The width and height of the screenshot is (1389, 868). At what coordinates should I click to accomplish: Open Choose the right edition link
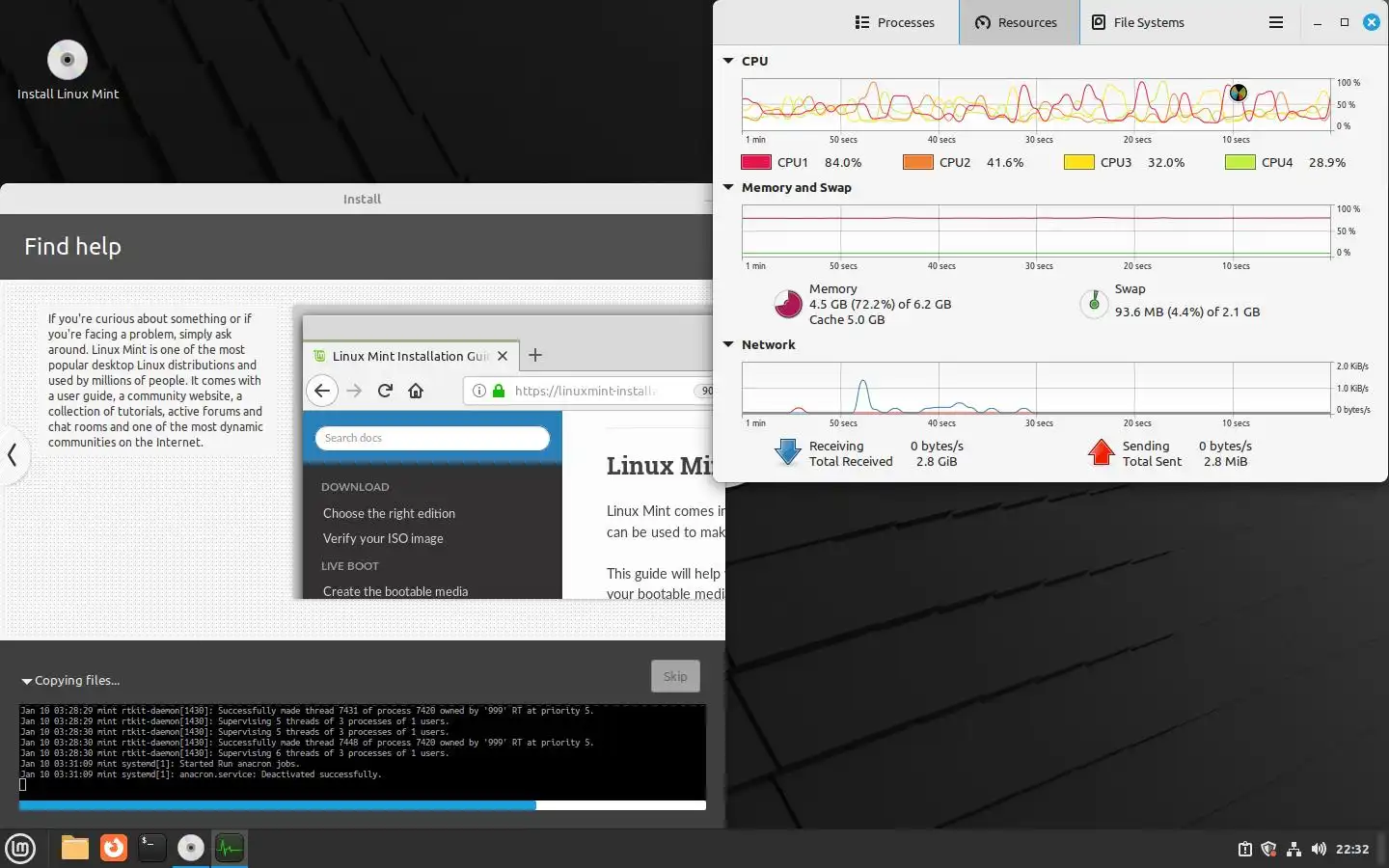pyautogui.click(x=389, y=513)
